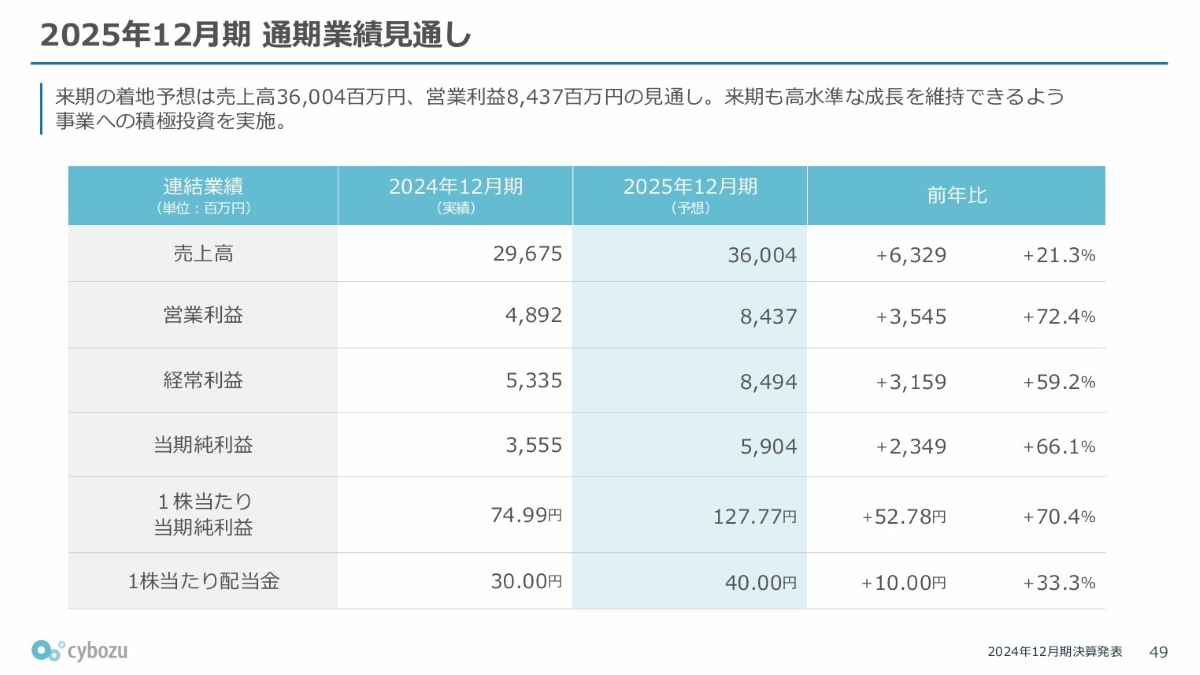Select the 営業利益 row label
1200x675 pixels.
point(203,315)
